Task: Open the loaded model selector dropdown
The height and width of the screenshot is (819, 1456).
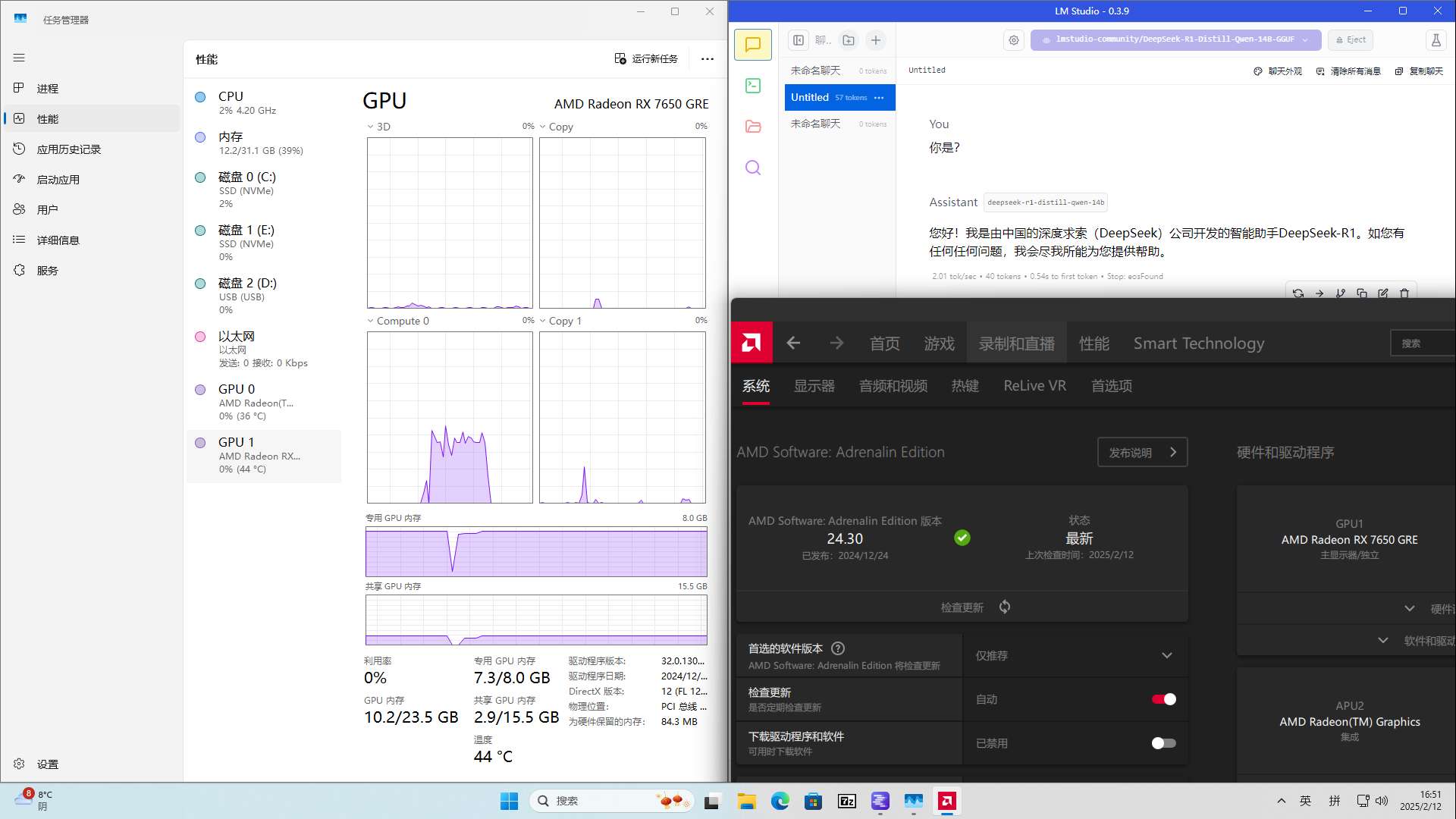Action: [x=1175, y=39]
